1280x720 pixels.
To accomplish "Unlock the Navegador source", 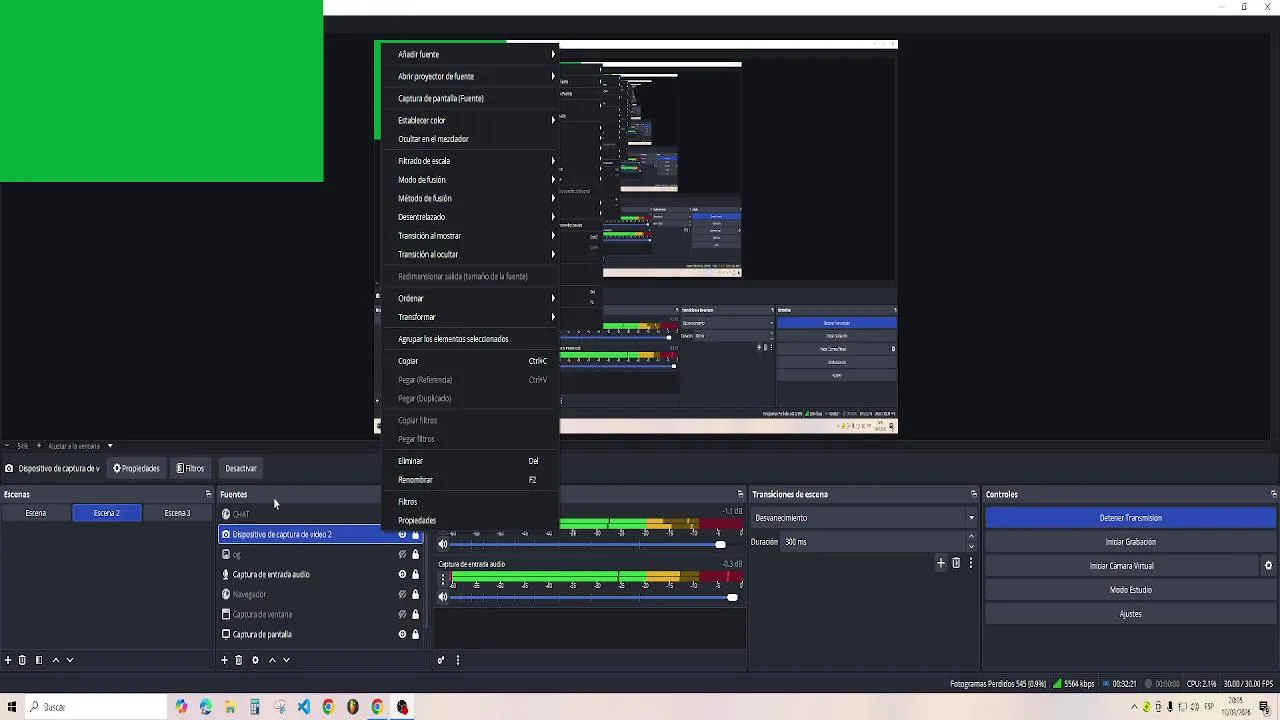I will point(415,594).
